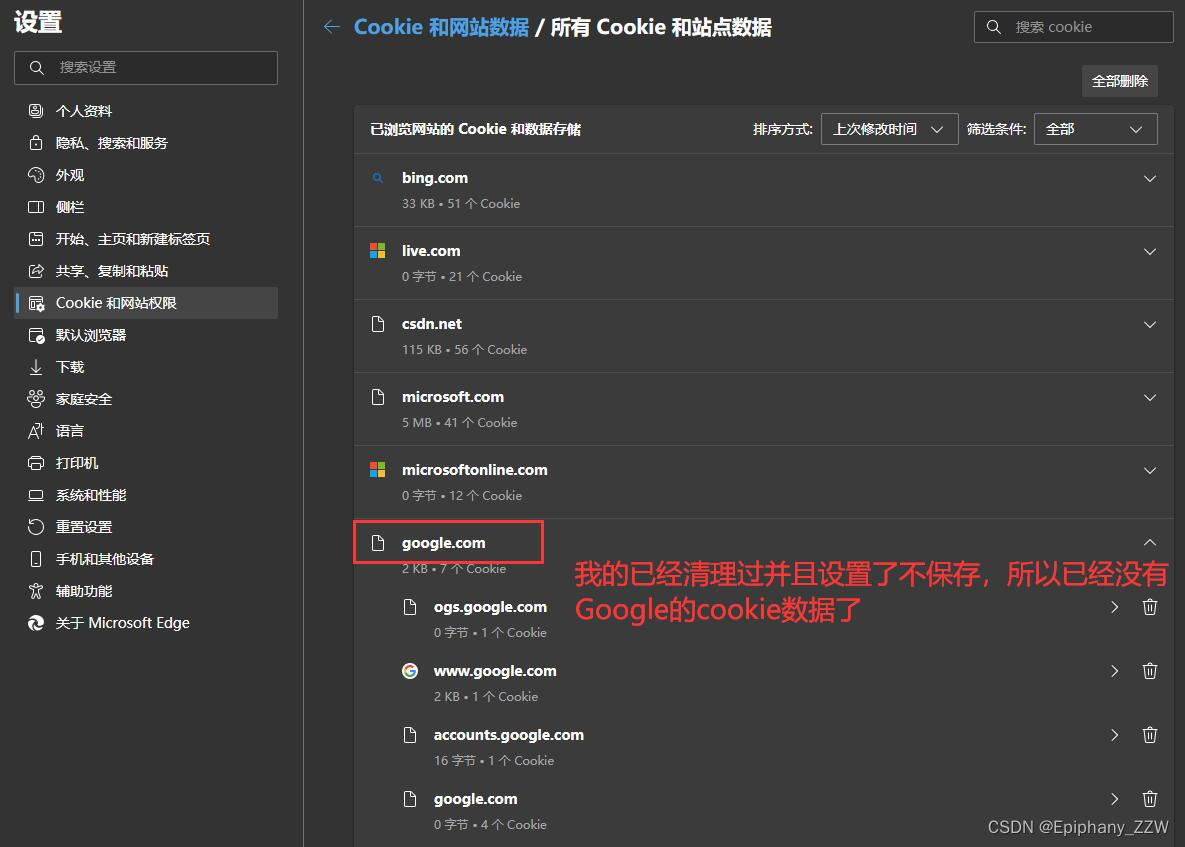Image resolution: width=1185 pixels, height=847 pixels.
Task: Focus the 搜索设置 input field
Action: pyautogui.click(x=146, y=68)
